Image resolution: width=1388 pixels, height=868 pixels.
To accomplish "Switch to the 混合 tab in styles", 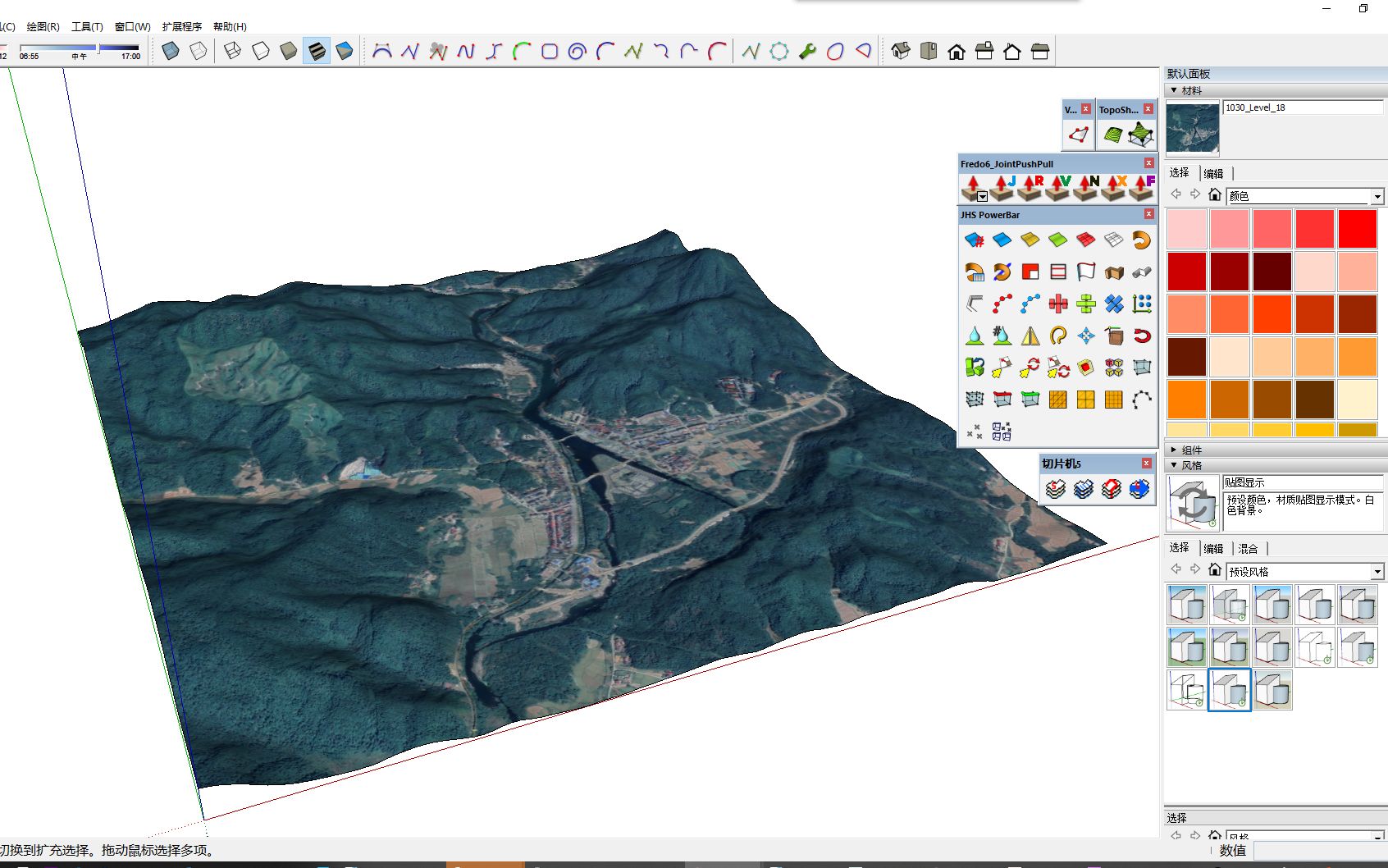I will pyautogui.click(x=1248, y=548).
